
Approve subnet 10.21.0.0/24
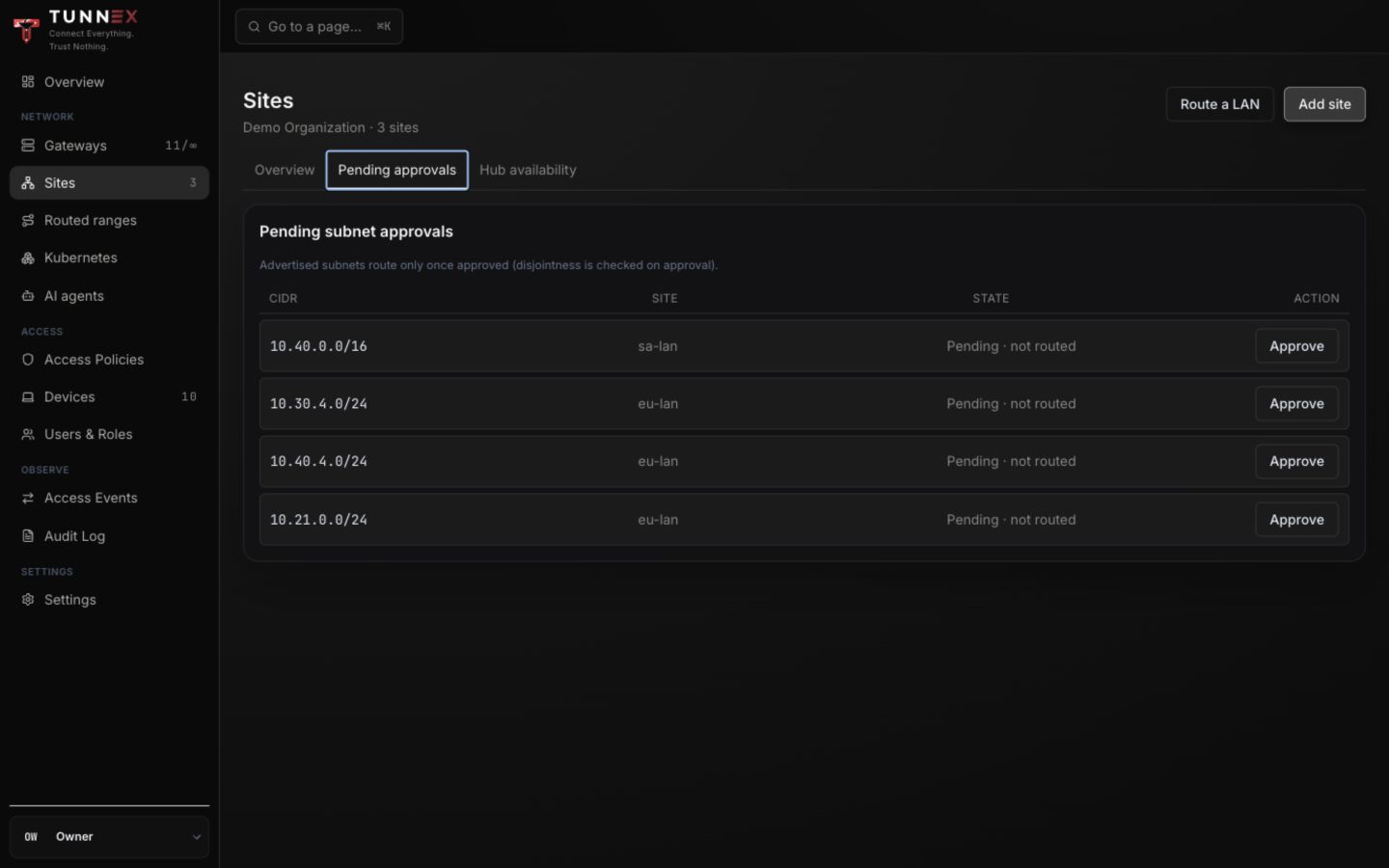coord(1295,520)
